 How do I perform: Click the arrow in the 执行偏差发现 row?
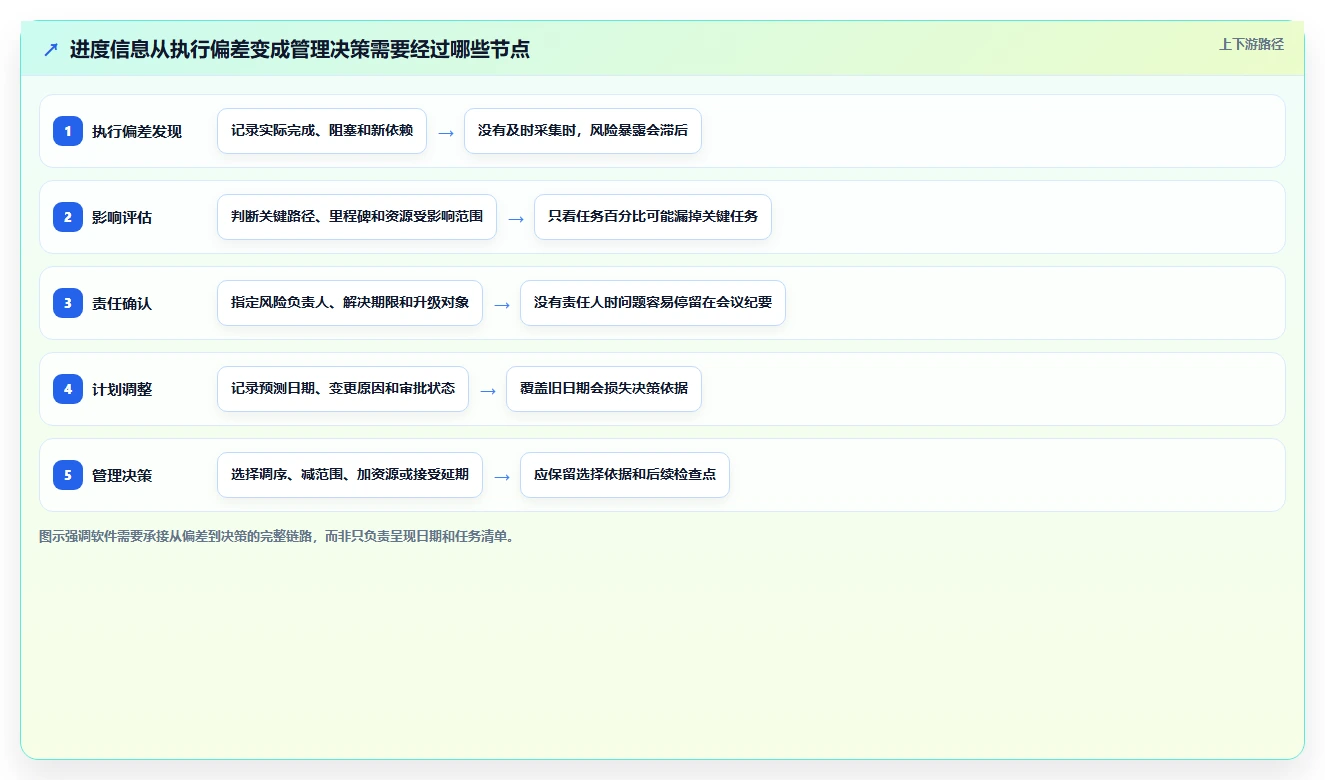pyautogui.click(x=446, y=132)
